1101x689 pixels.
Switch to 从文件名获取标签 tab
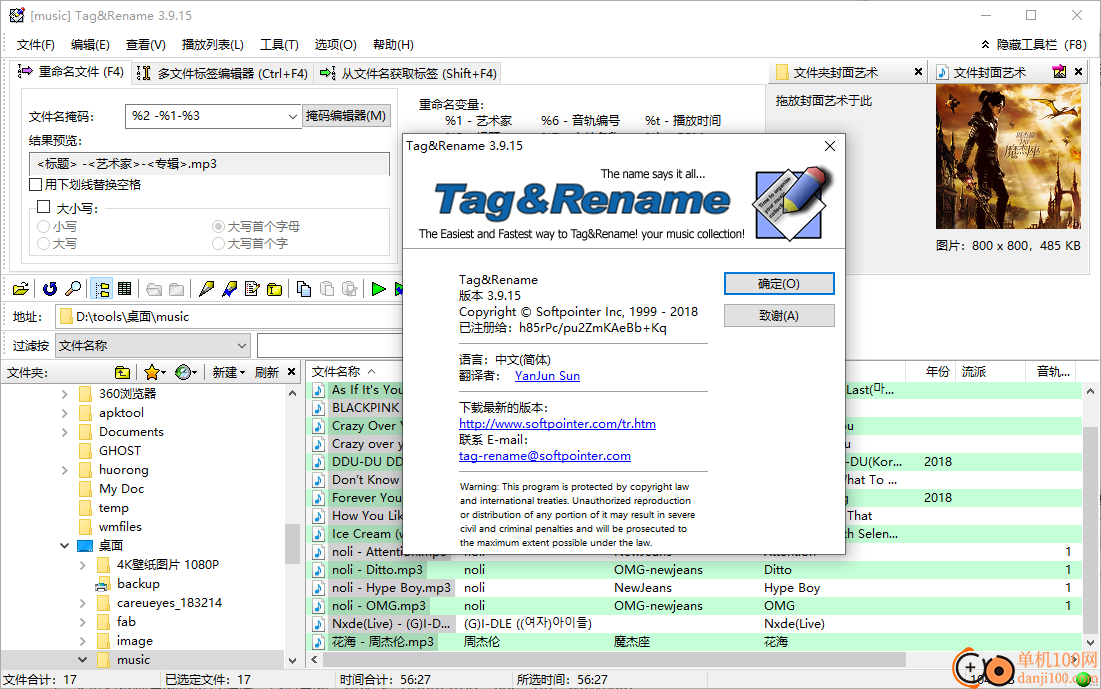click(x=408, y=73)
